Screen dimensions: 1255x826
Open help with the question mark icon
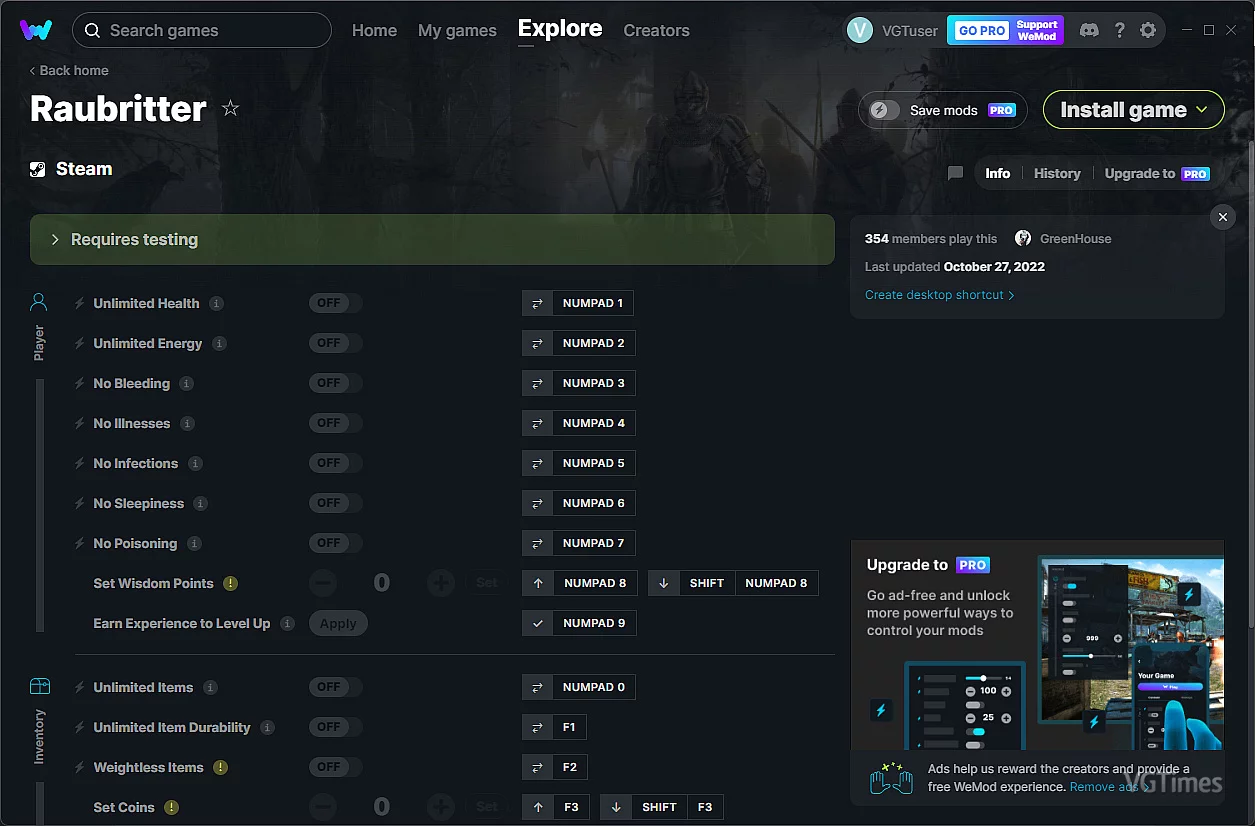[1120, 30]
